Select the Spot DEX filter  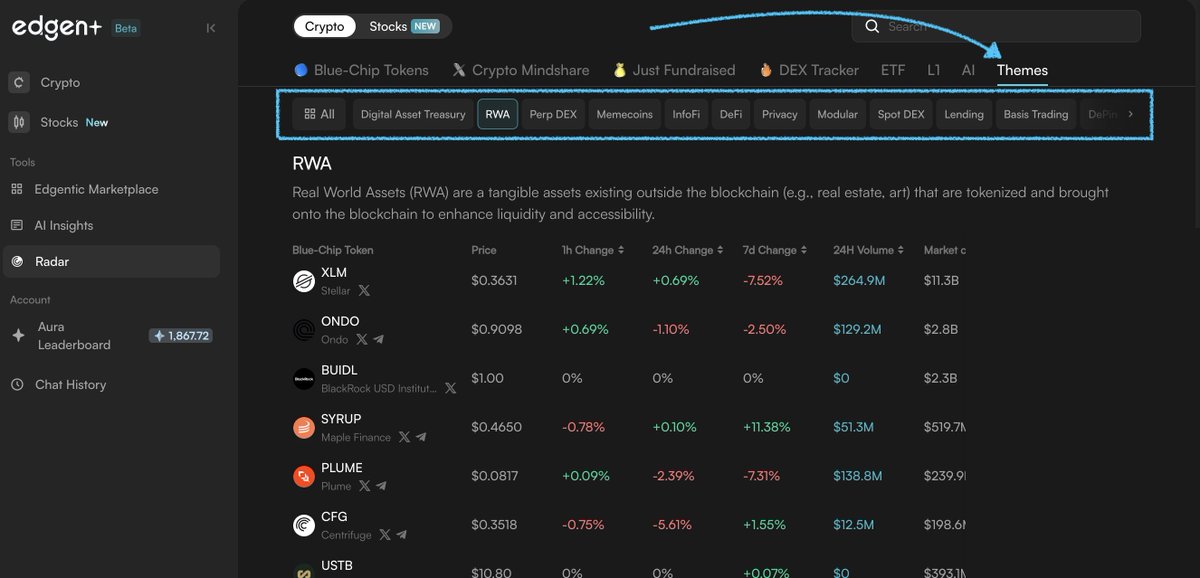point(901,114)
